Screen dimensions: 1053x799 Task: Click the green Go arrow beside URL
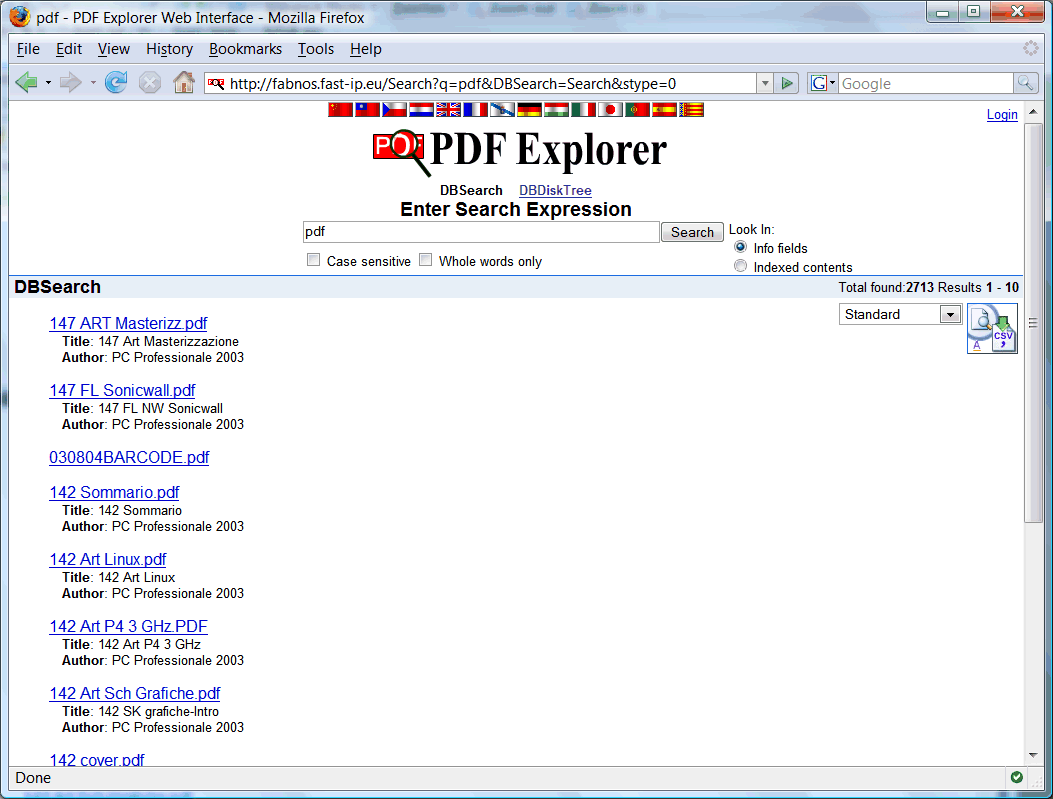788,84
